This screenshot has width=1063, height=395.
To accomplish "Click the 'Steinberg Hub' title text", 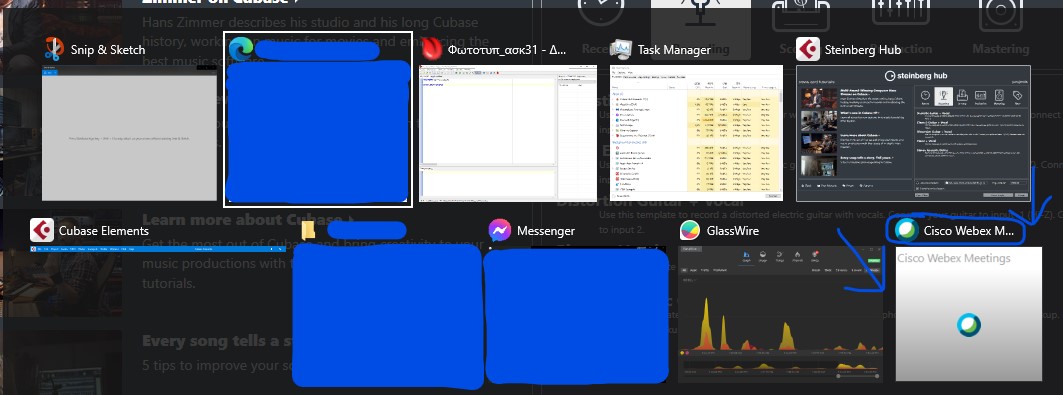I will [x=862, y=49].
